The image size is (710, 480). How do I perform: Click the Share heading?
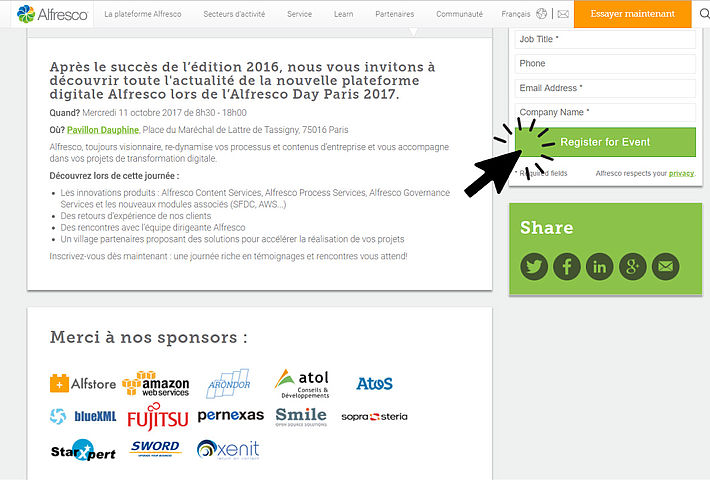(547, 228)
